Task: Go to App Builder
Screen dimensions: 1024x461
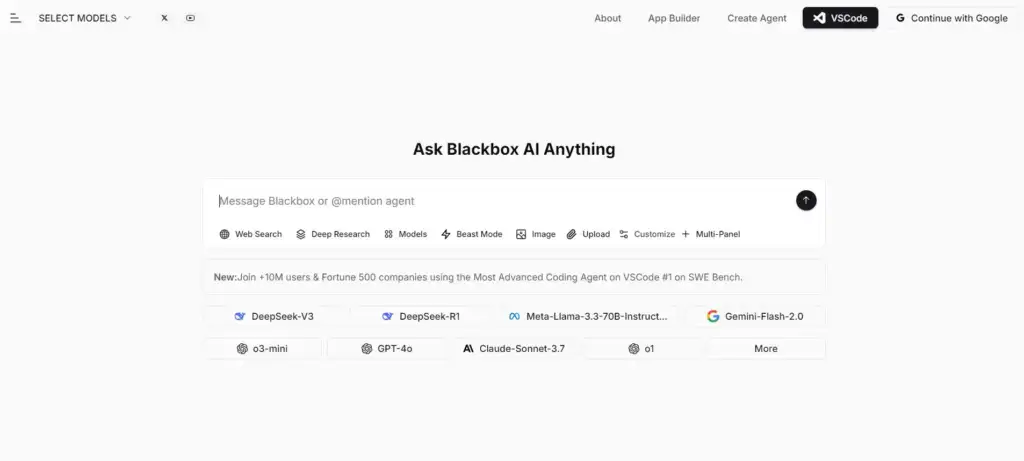Action: (674, 18)
